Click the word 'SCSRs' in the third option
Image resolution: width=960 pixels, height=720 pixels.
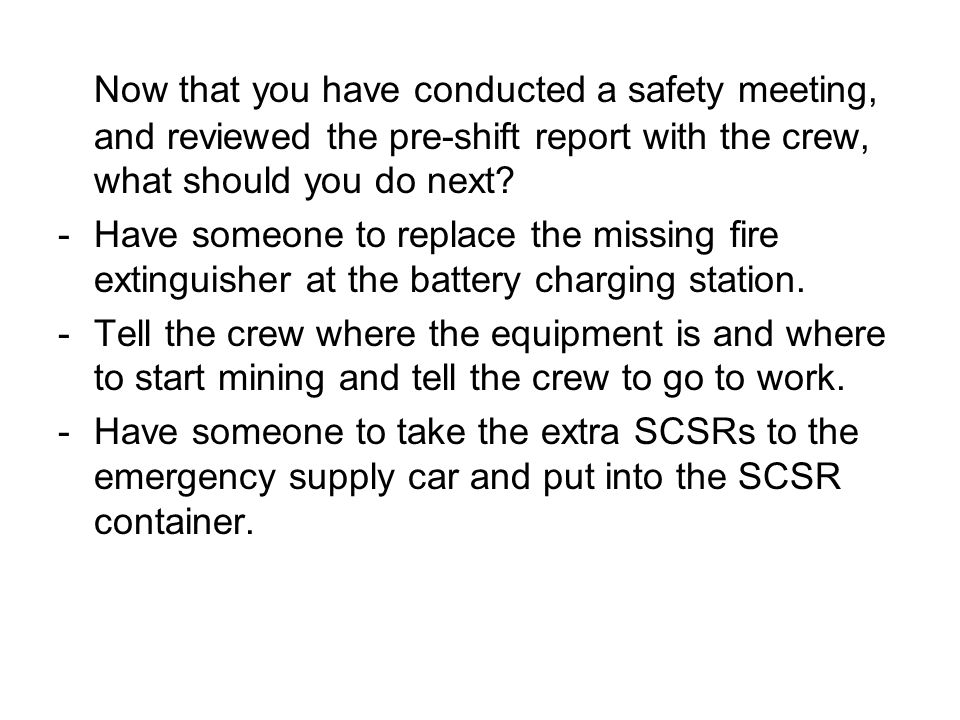coord(694,432)
